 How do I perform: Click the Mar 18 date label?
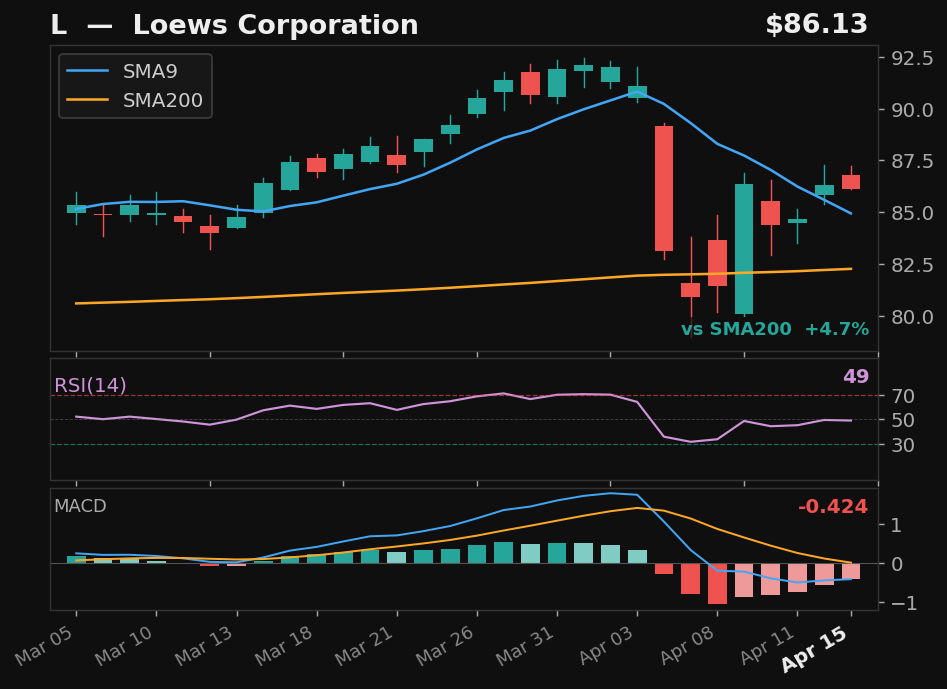pos(284,646)
